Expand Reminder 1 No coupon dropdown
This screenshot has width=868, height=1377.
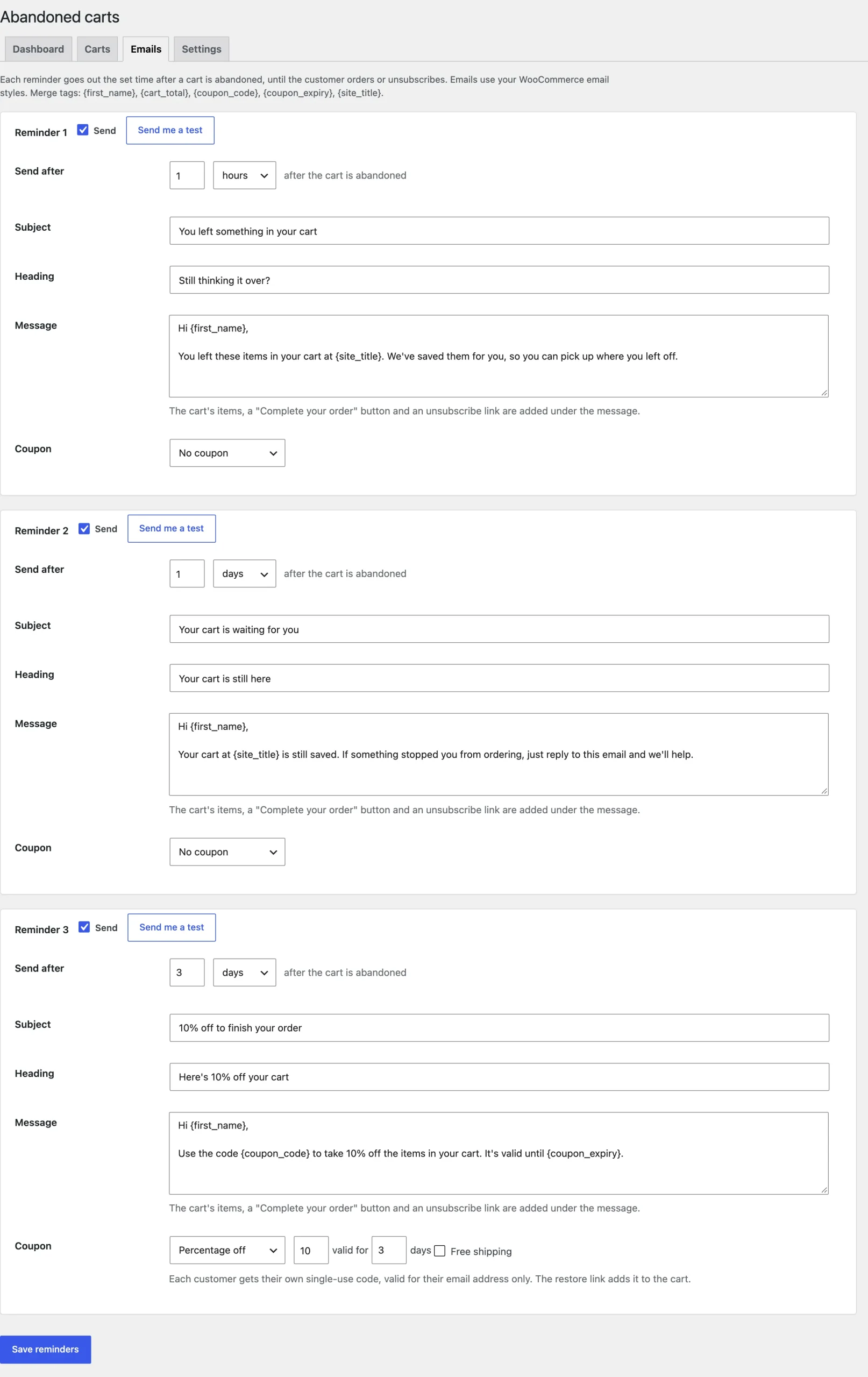coord(227,453)
